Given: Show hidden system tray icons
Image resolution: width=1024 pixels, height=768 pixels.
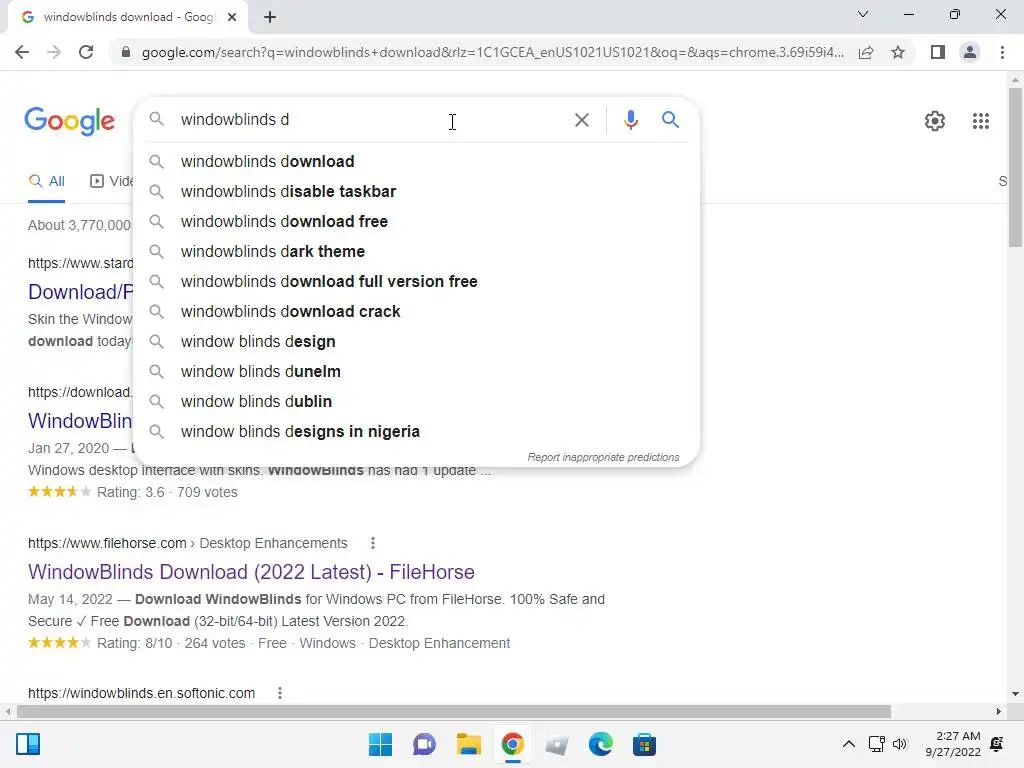Looking at the screenshot, I should [x=848, y=744].
